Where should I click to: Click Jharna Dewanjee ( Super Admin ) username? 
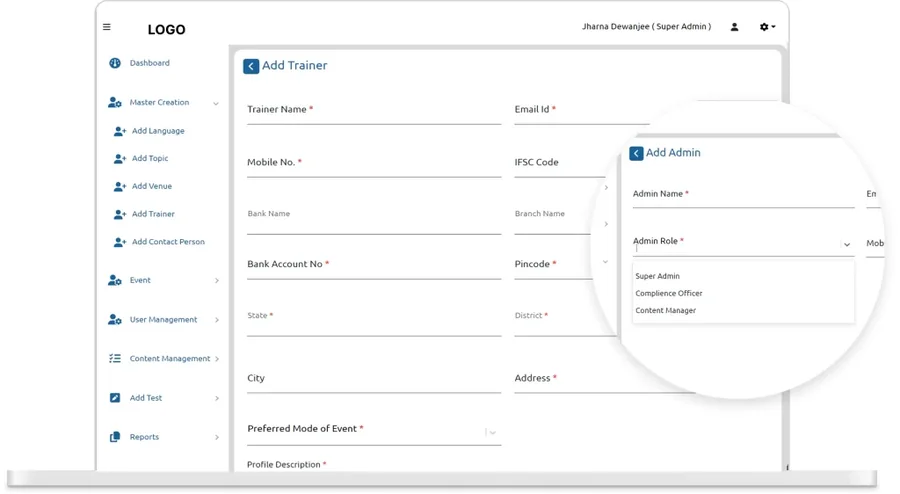coord(646,26)
